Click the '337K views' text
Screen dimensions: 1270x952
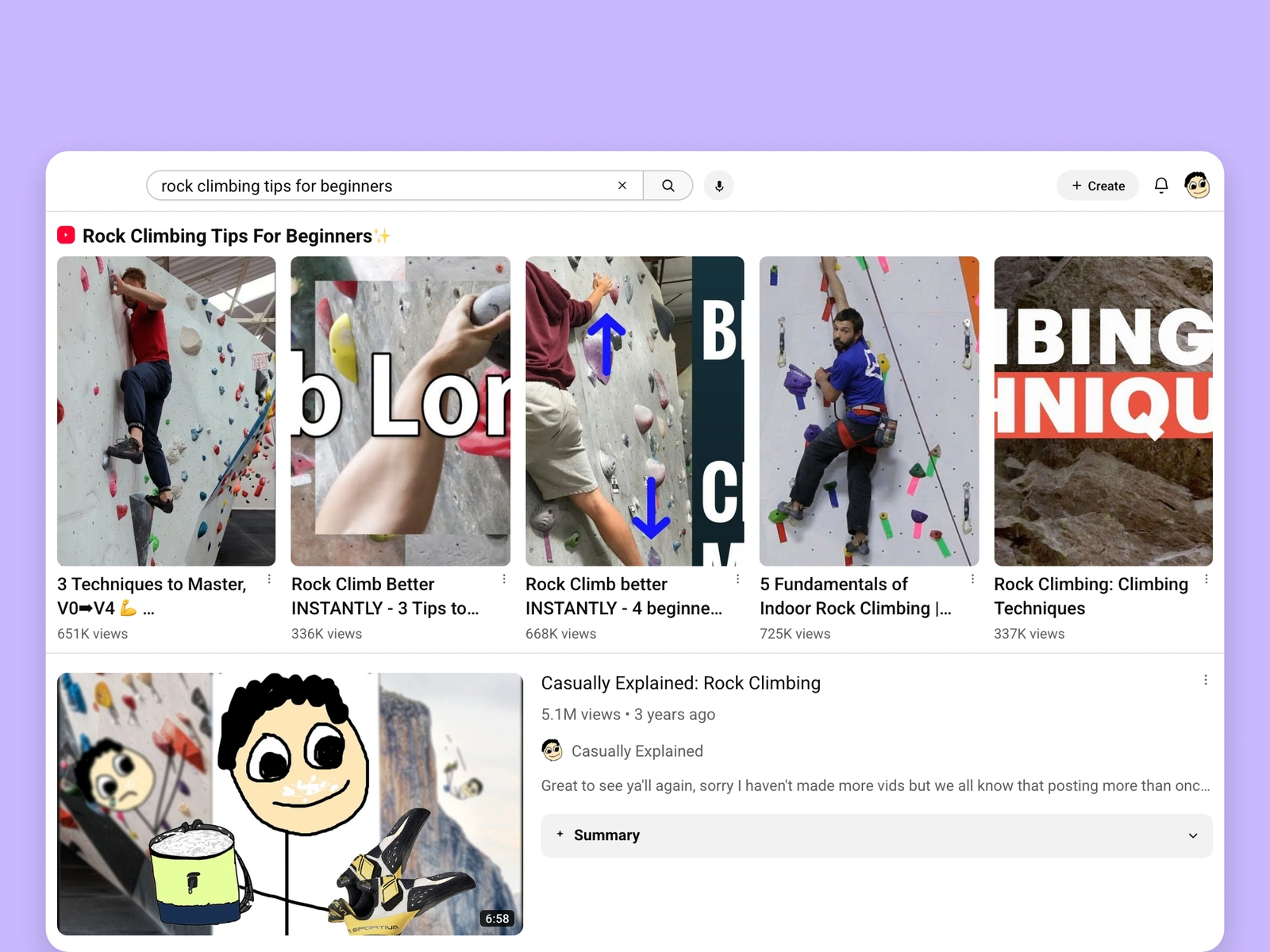click(x=1029, y=634)
